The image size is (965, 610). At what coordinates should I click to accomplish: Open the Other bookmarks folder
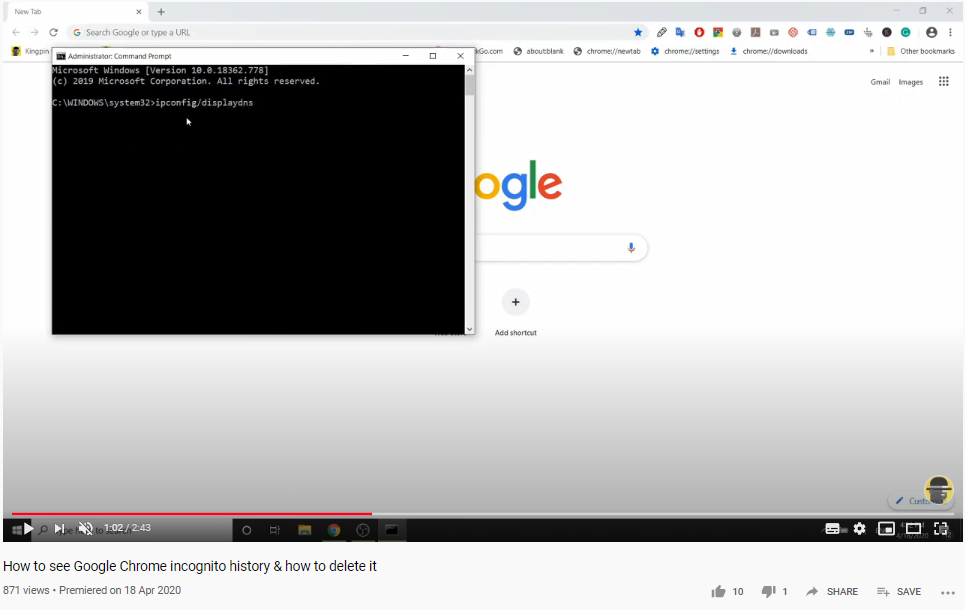pyautogui.click(x=921, y=51)
